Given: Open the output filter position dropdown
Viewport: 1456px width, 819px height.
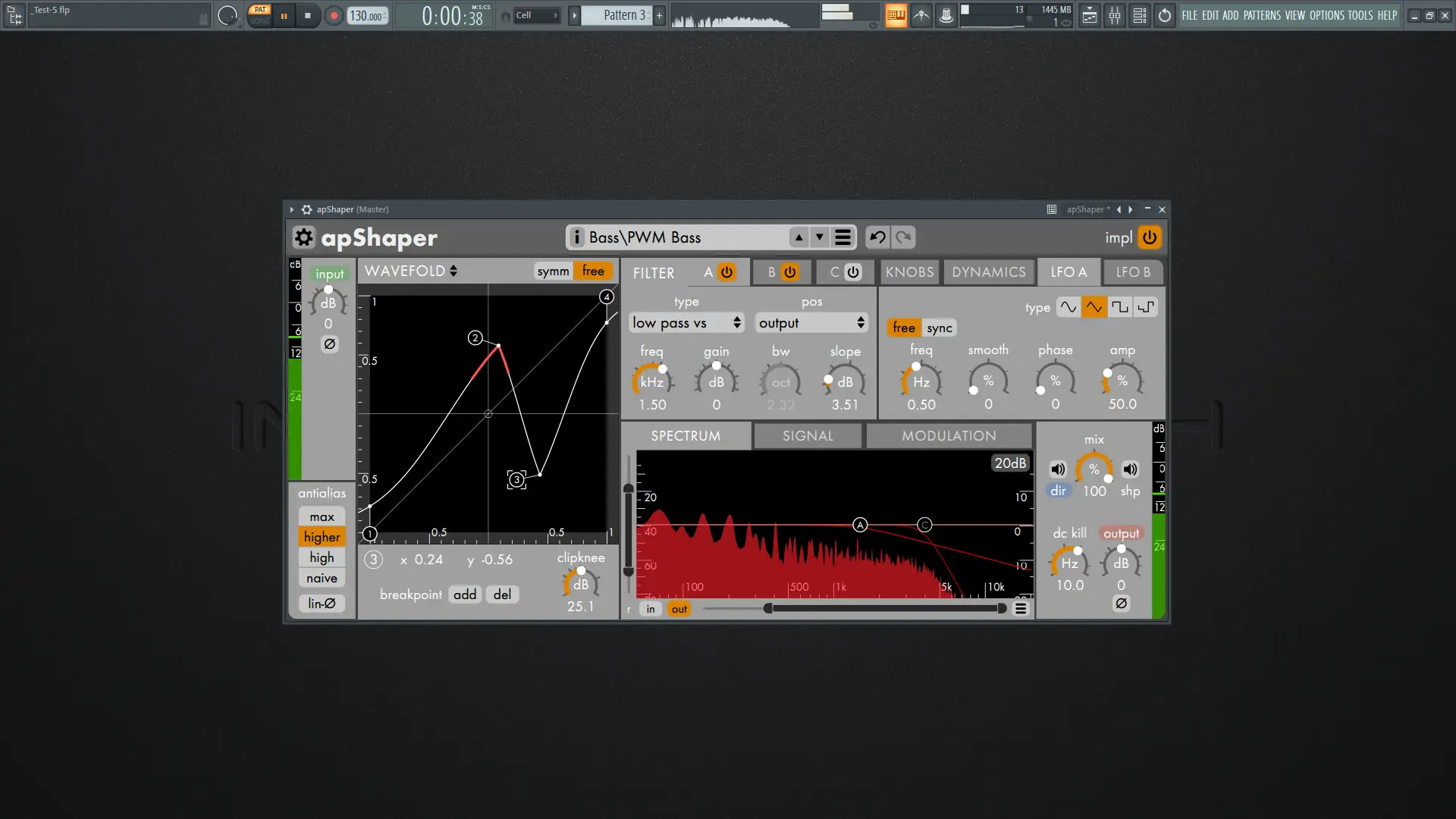Looking at the screenshot, I should [x=811, y=323].
